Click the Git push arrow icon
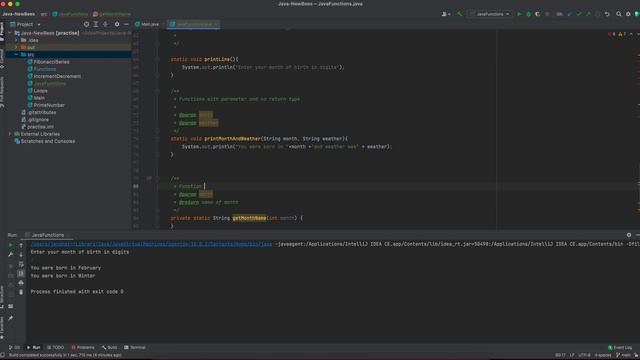The width and height of the screenshot is (640, 360). point(588,14)
